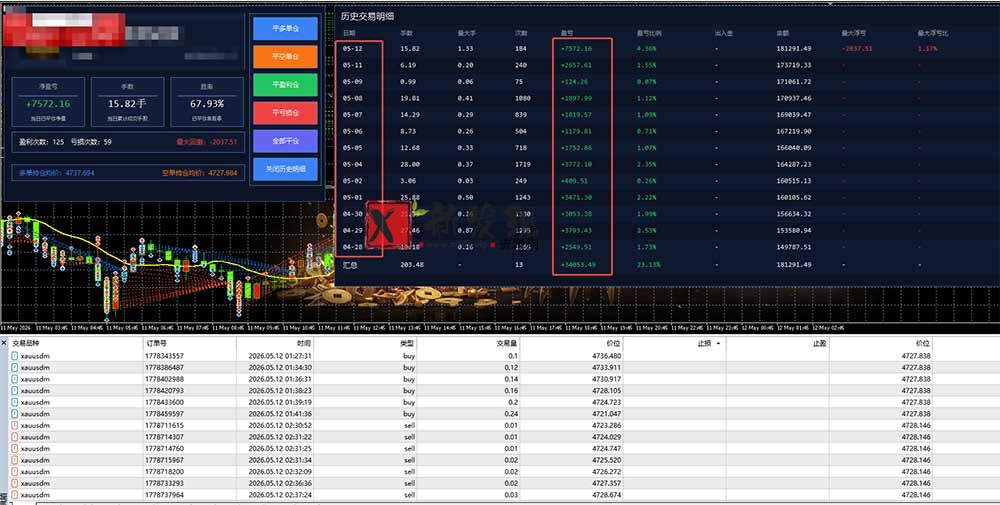Click the trade count value 1719
Image resolution: width=1000 pixels, height=505 pixels.
click(x=522, y=165)
